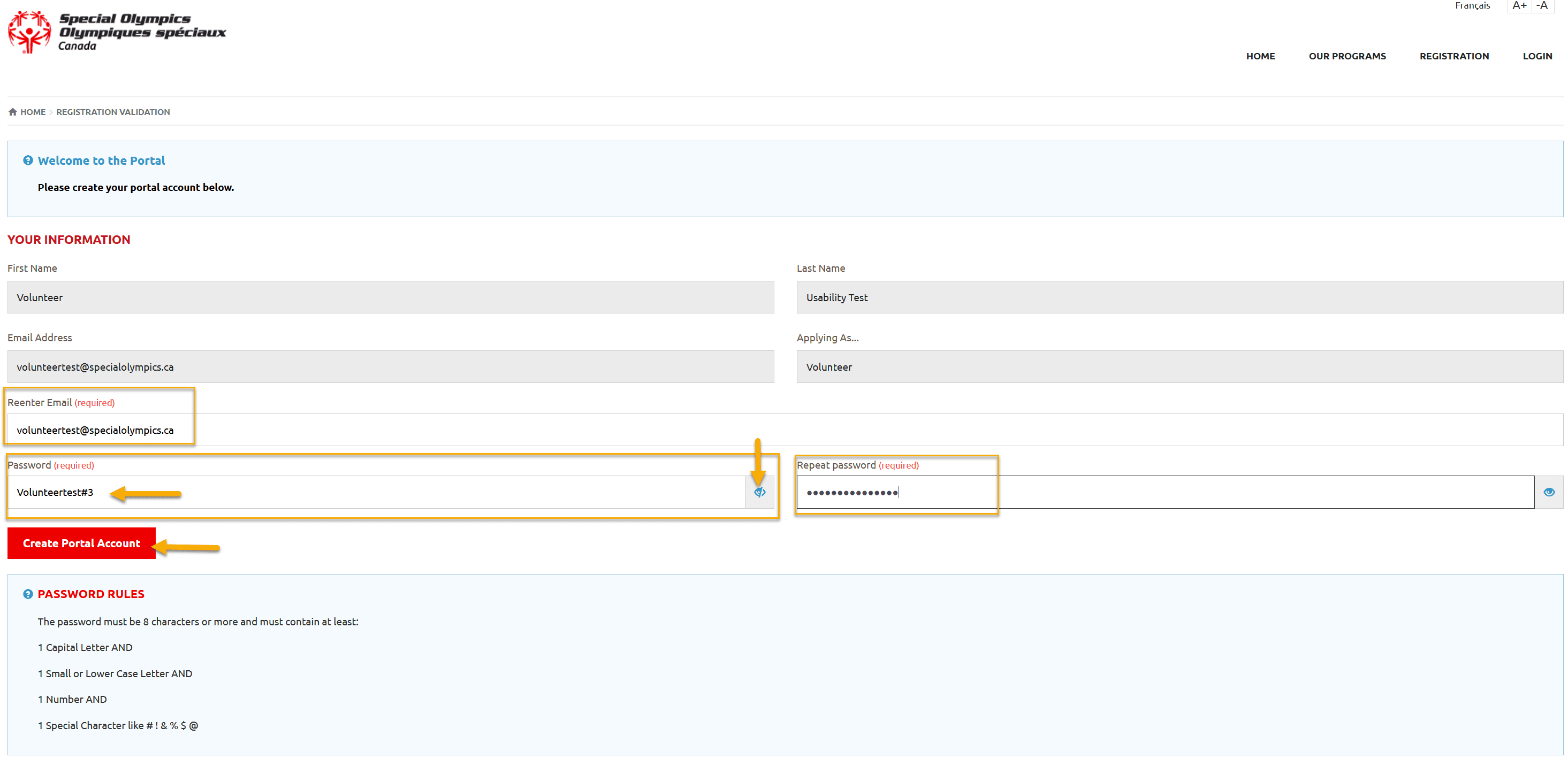Viewport: 1568px width, 766px height.
Task: Click "Please create your portal account below." text
Action: [136, 187]
